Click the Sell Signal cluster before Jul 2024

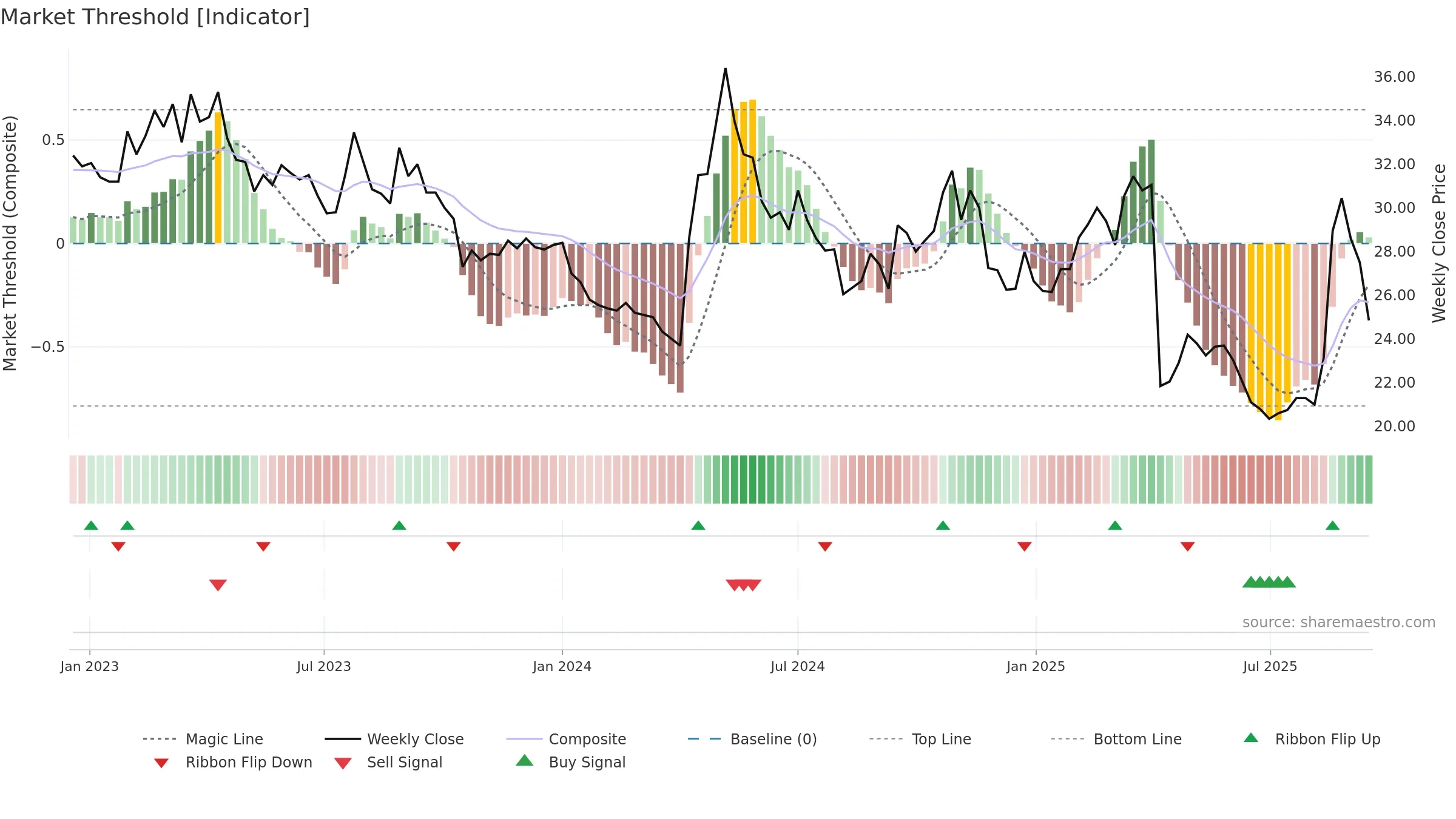pyautogui.click(x=744, y=585)
